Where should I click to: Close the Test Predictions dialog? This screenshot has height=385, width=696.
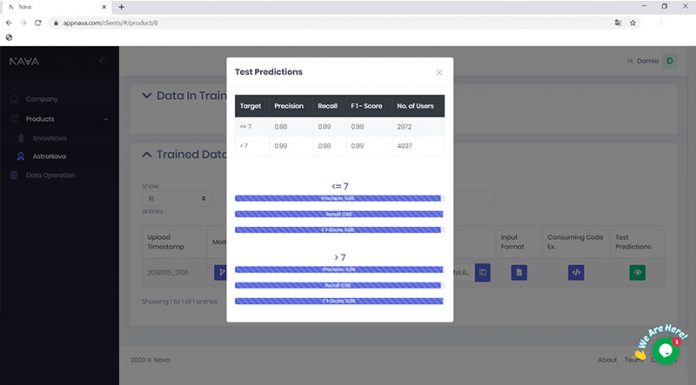click(439, 72)
